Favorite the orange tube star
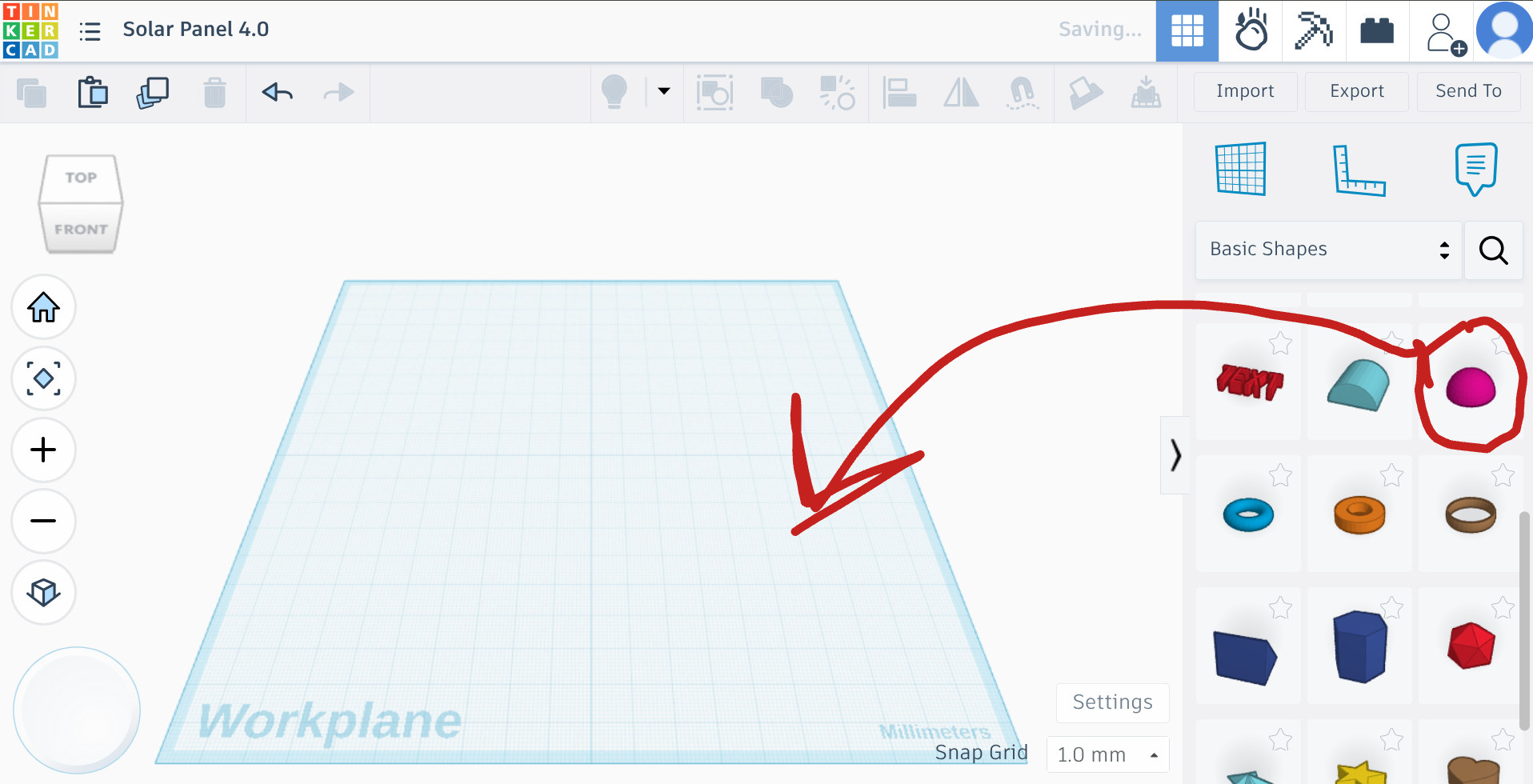 tap(1391, 475)
